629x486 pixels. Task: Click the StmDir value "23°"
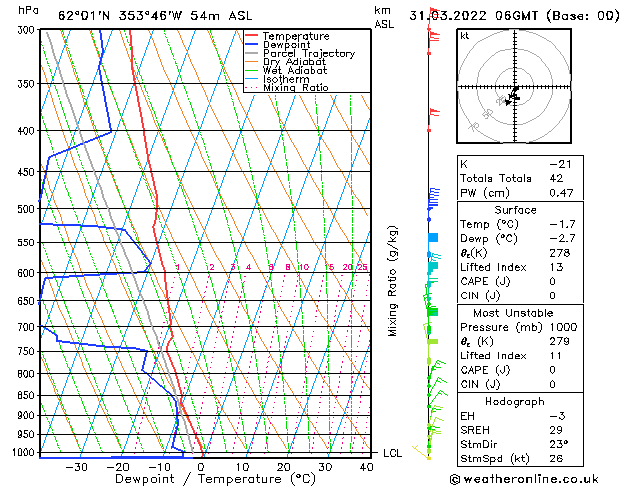pyautogui.click(x=558, y=444)
